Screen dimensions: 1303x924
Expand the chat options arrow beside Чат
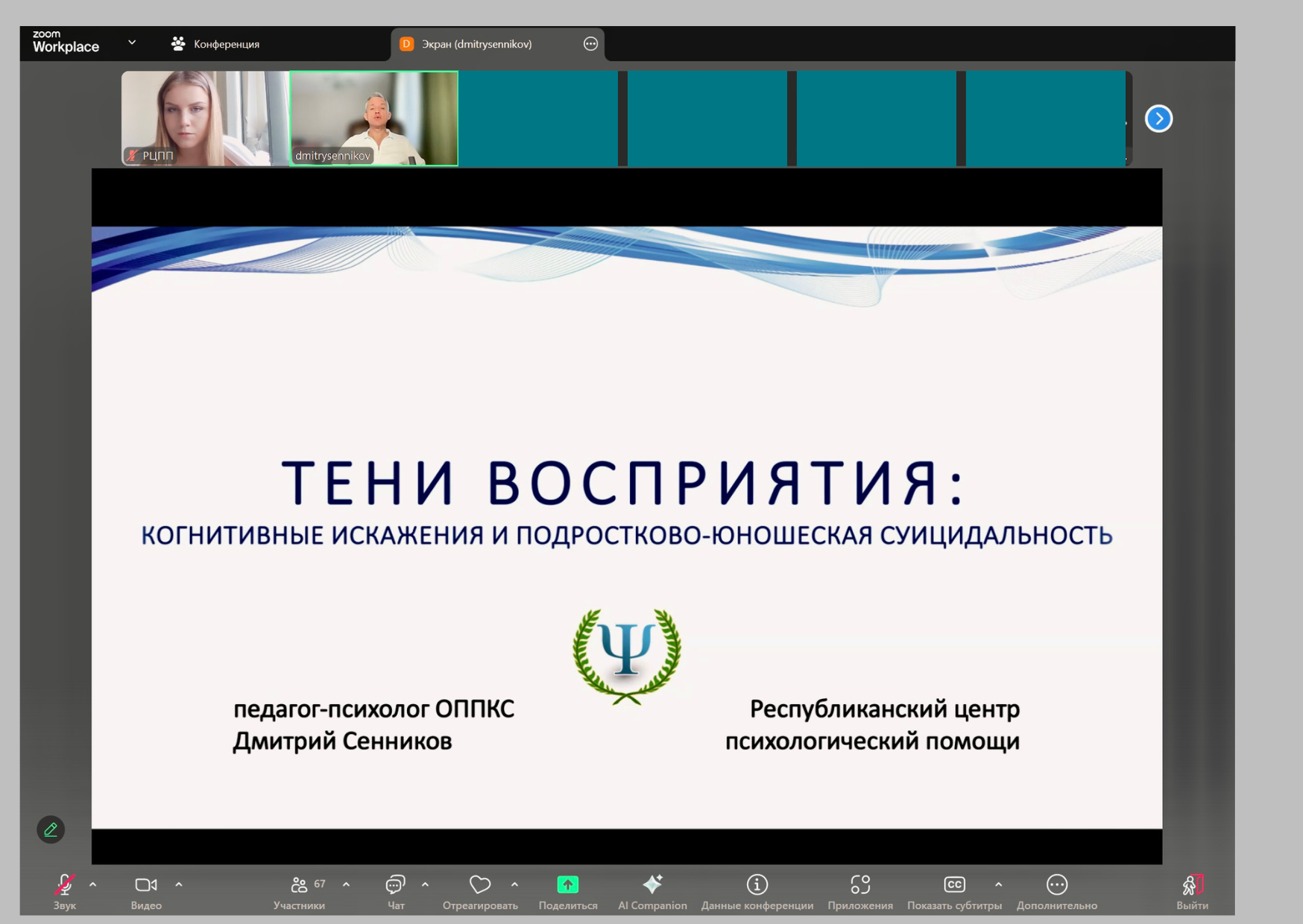click(426, 885)
